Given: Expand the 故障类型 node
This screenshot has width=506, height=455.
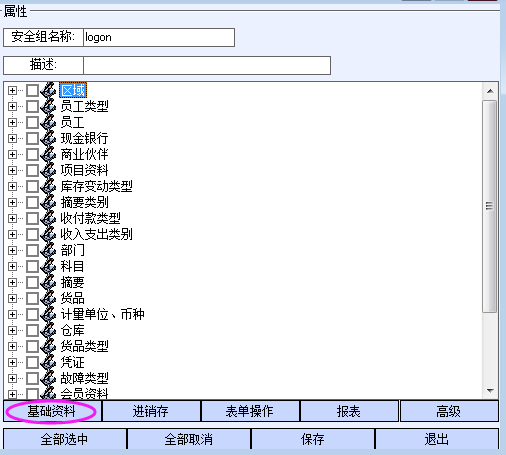Looking at the screenshot, I should 12,378.
